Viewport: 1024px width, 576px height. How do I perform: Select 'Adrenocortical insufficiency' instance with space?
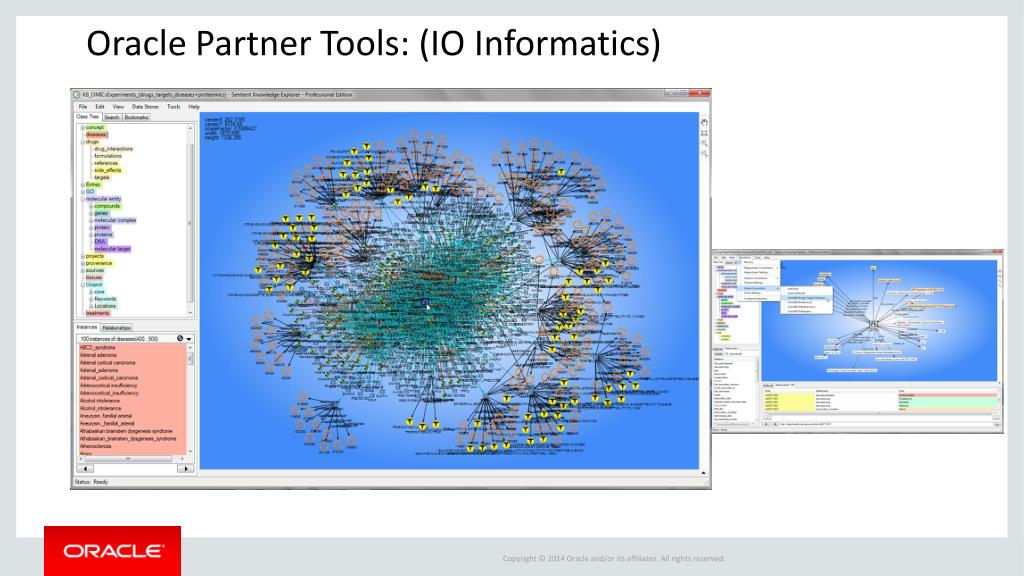109,386
